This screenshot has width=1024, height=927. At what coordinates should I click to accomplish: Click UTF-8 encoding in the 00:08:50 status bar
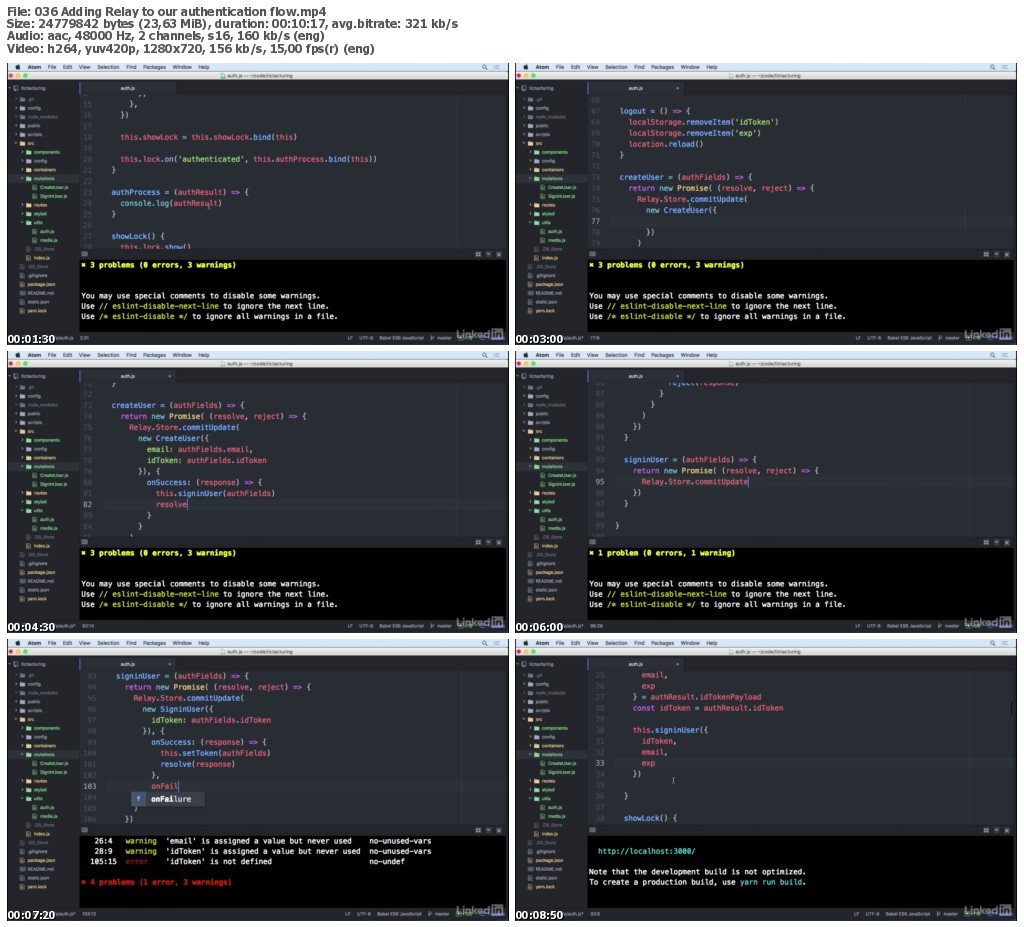pyautogui.click(x=874, y=914)
